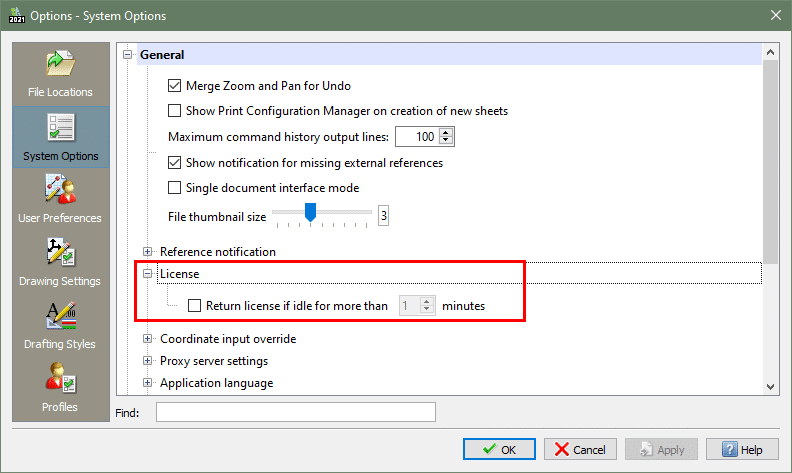The height and width of the screenshot is (473, 792).
Task: Enable Single document interface mode
Action: click(174, 188)
